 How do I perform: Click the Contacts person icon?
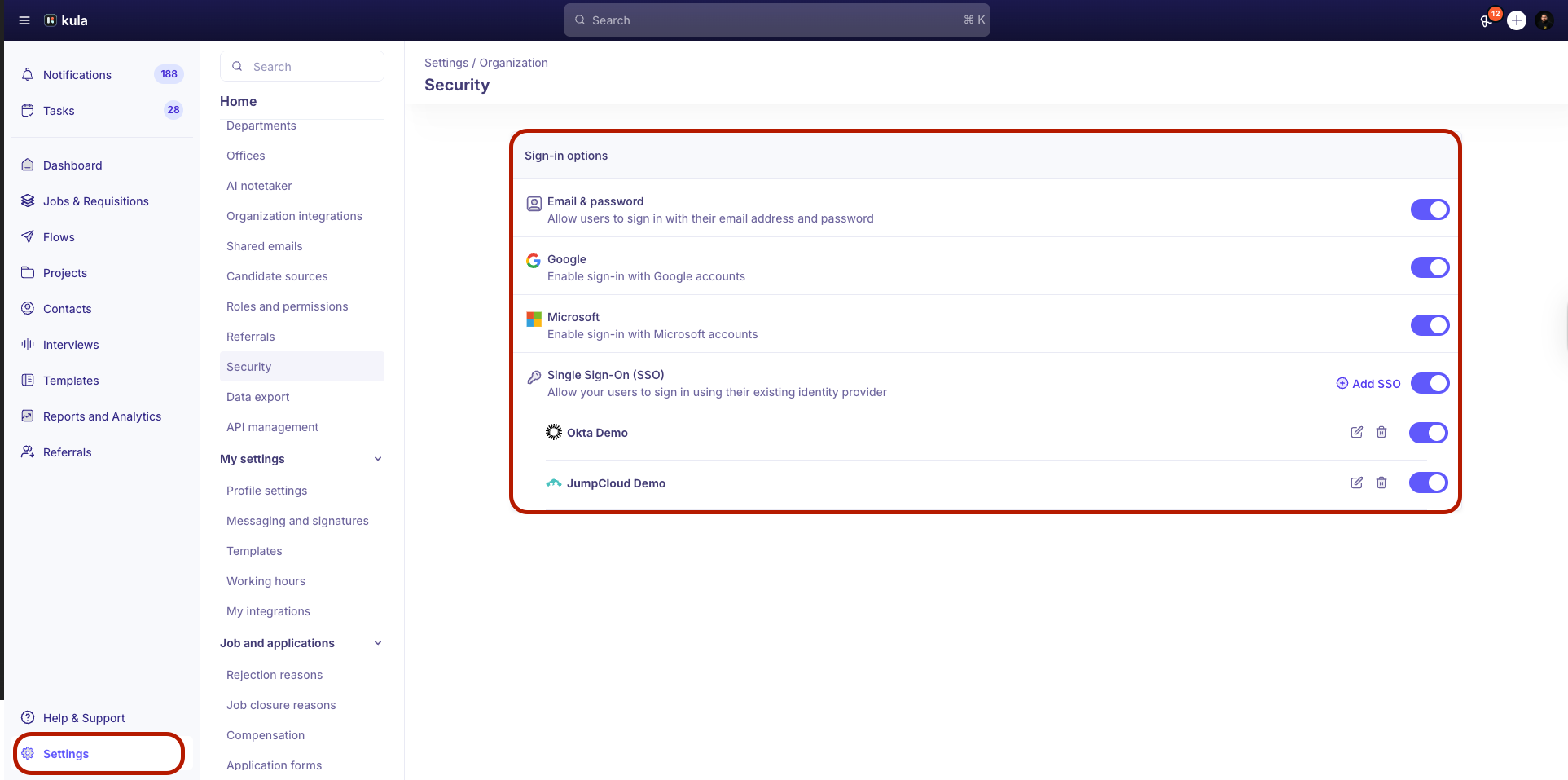[28, 308]
